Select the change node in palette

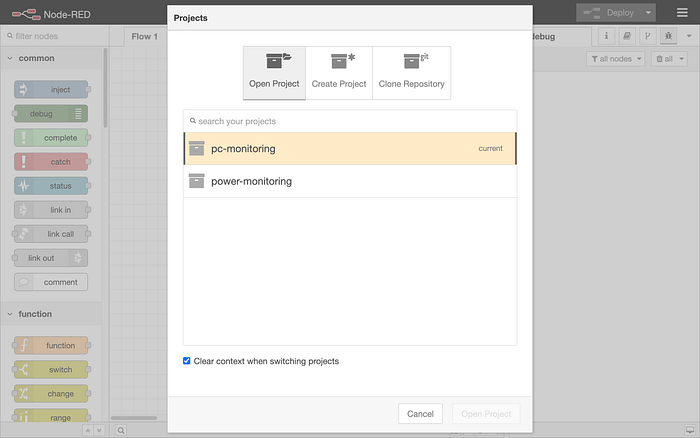pos(51,394)
